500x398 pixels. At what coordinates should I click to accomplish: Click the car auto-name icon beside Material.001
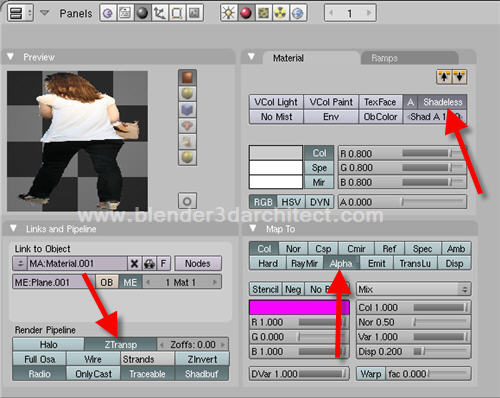(149, 264)
